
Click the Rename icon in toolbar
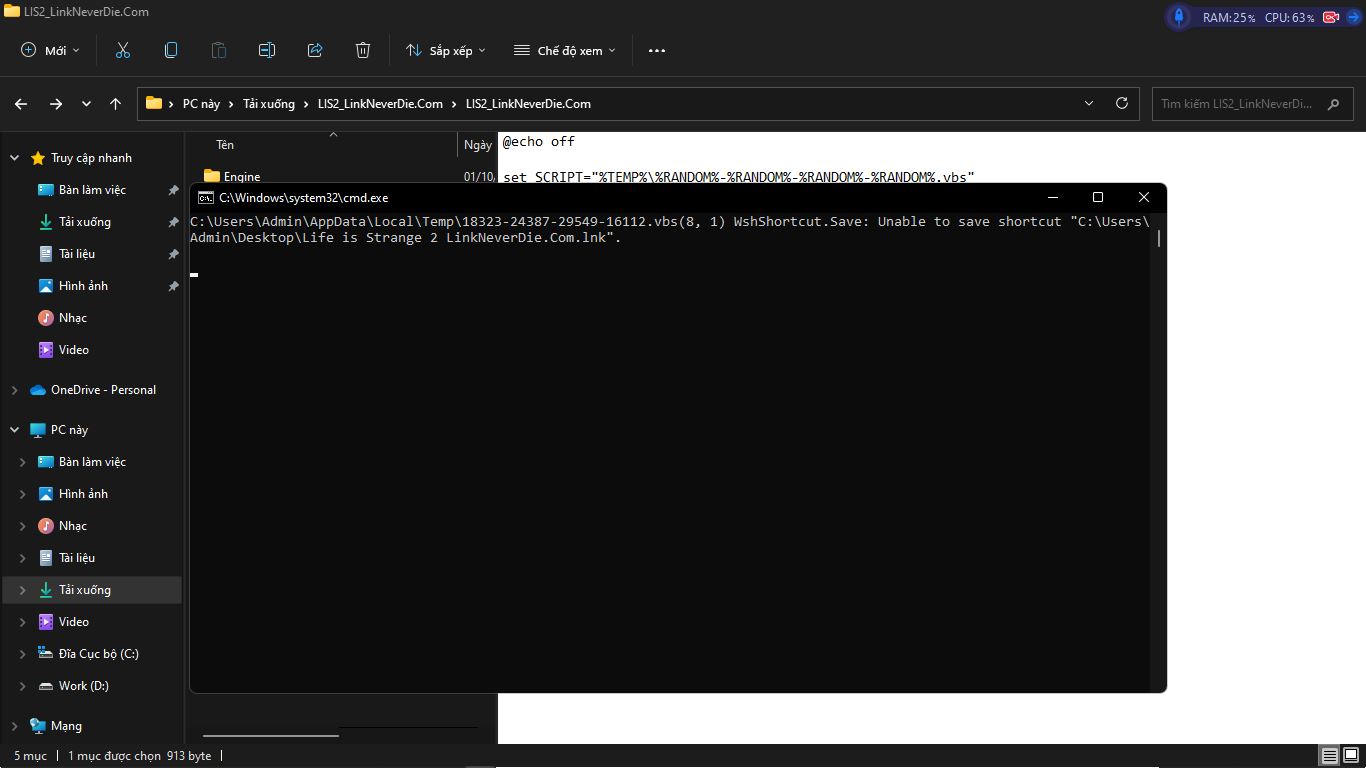(x=267, y=50)
